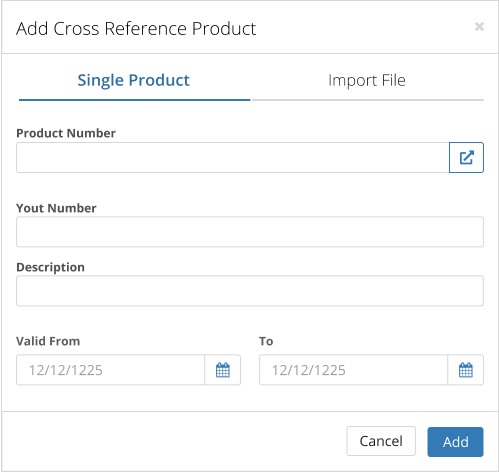The image size is (499, 472).
Task: Open the product lookup icon beside Product Number
Action: click(466, 157)
